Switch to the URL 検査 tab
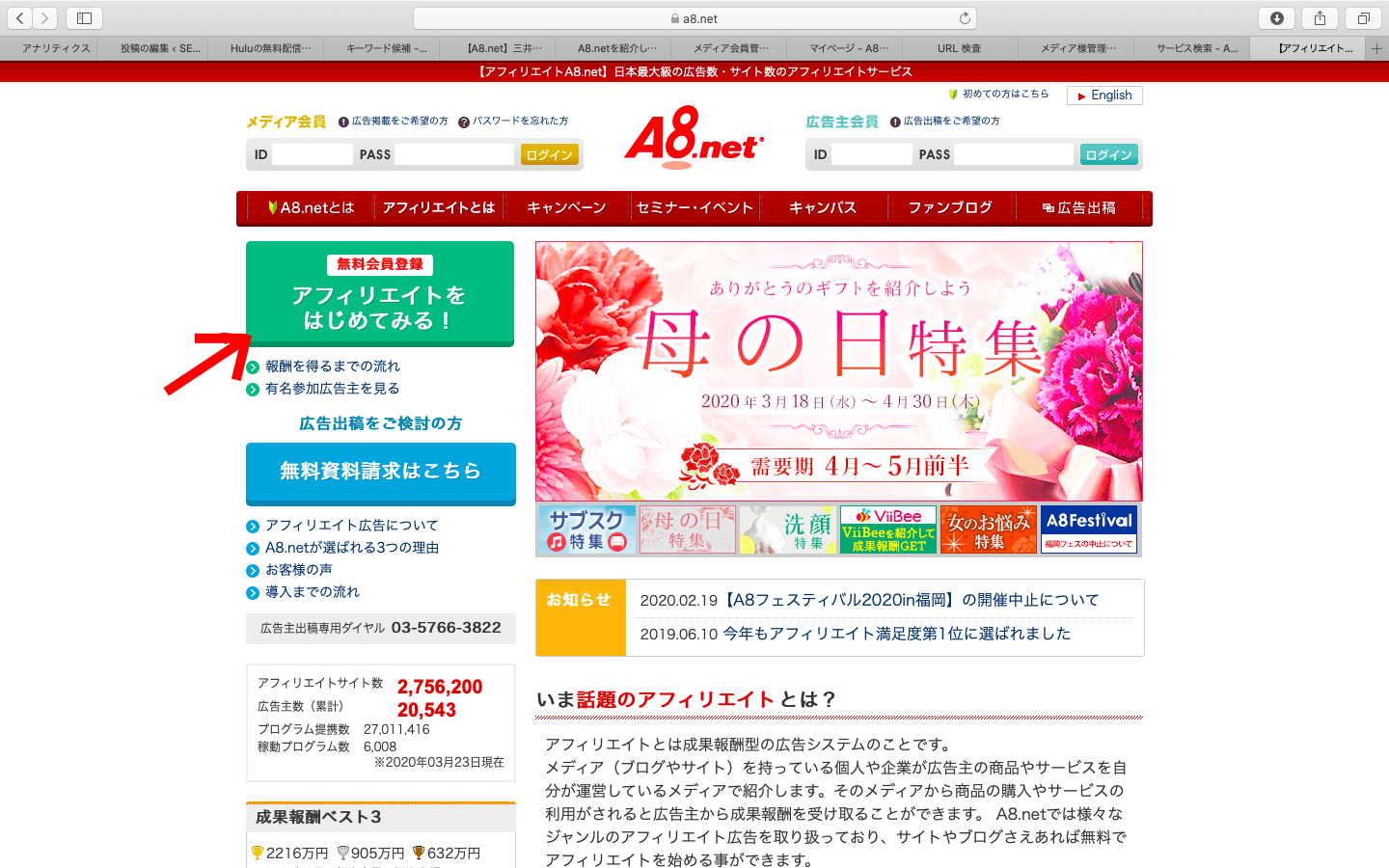 point(959,48)
